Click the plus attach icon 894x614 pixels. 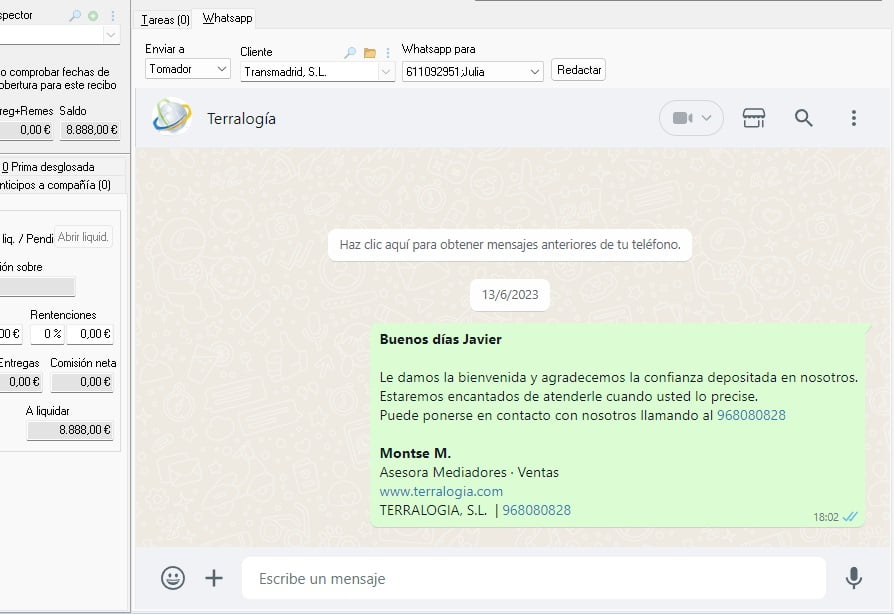tap(214, 578)
